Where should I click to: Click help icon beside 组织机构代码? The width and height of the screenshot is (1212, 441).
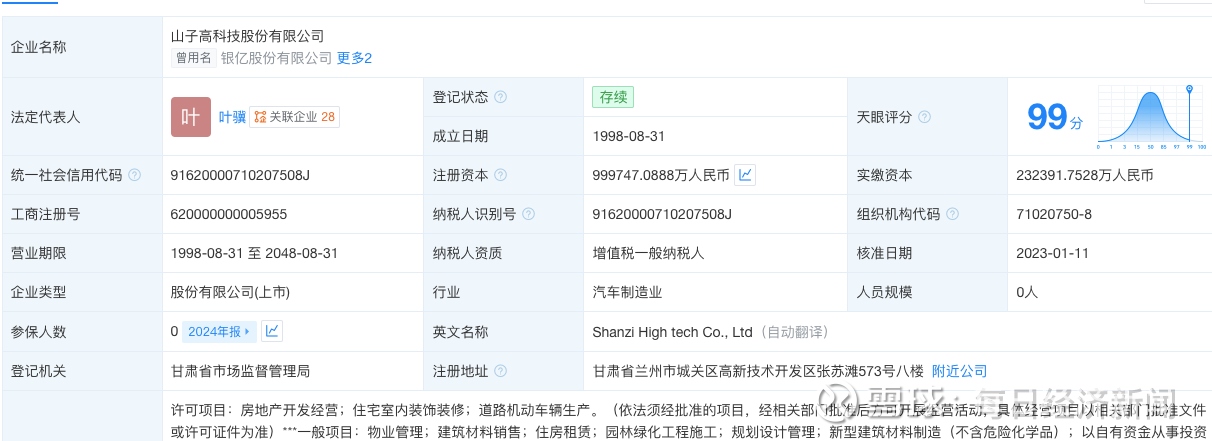[x=953, y=214]
